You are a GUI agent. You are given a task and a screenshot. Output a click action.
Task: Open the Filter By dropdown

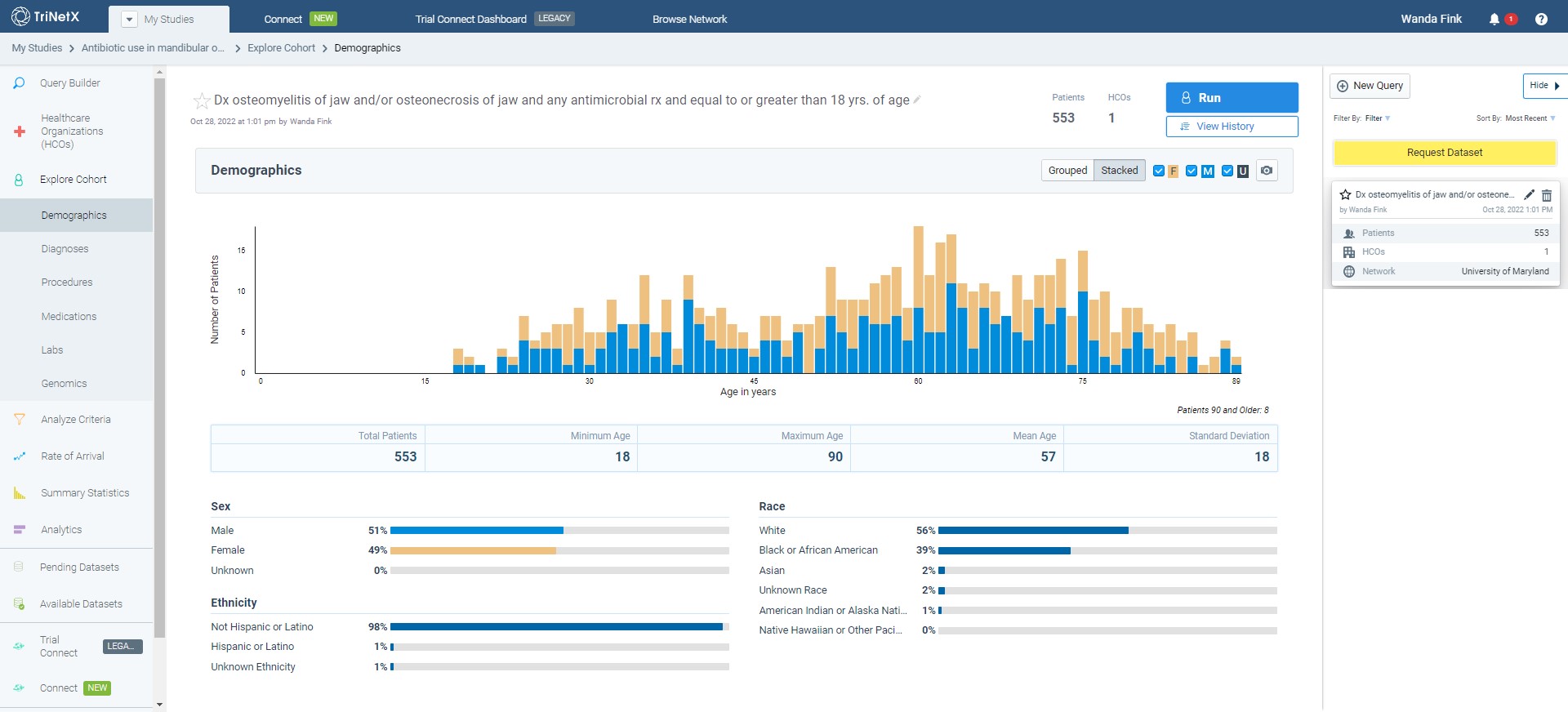tap(1378, 118)
